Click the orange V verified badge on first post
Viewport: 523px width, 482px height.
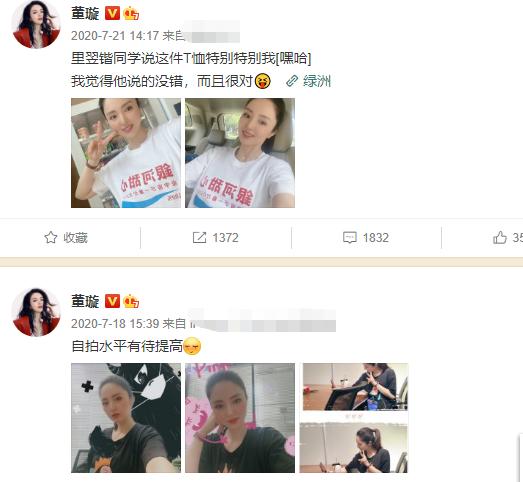[112, 14]
